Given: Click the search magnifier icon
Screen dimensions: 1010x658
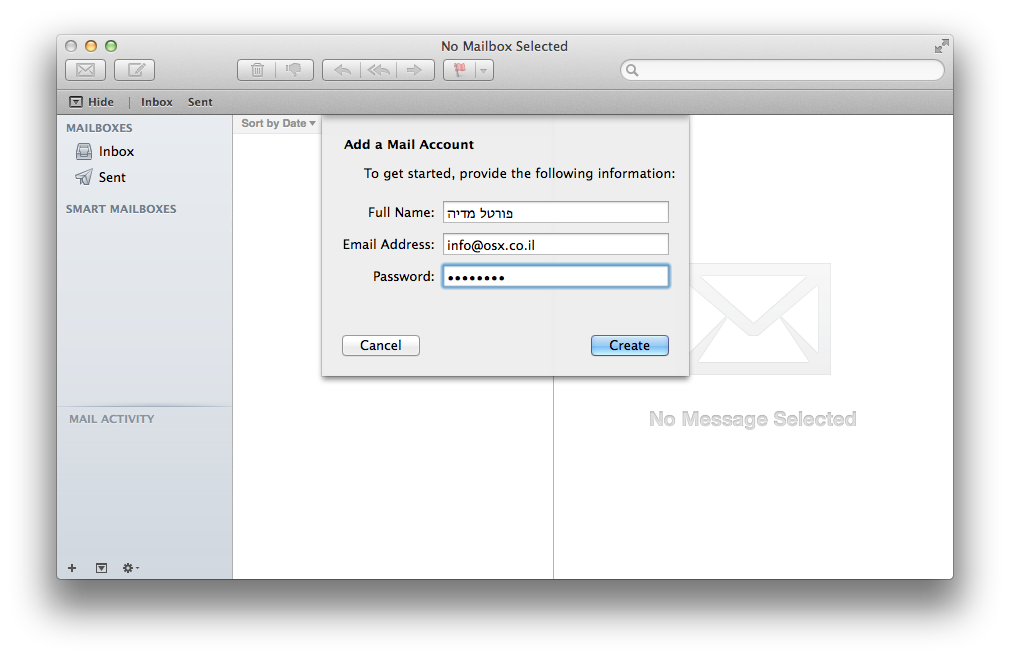Looking at the screenshot, I should [x=632, y=70].
